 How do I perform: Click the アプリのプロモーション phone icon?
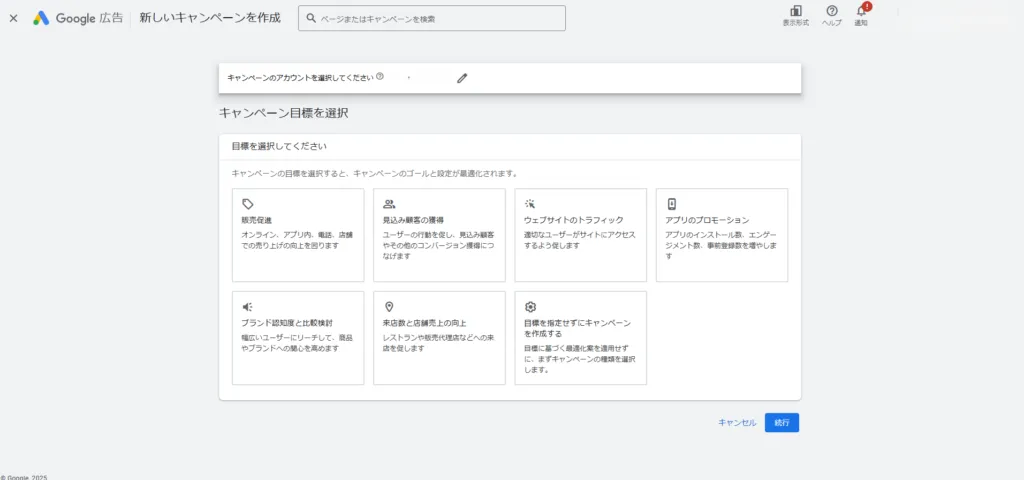coord(671,204)
